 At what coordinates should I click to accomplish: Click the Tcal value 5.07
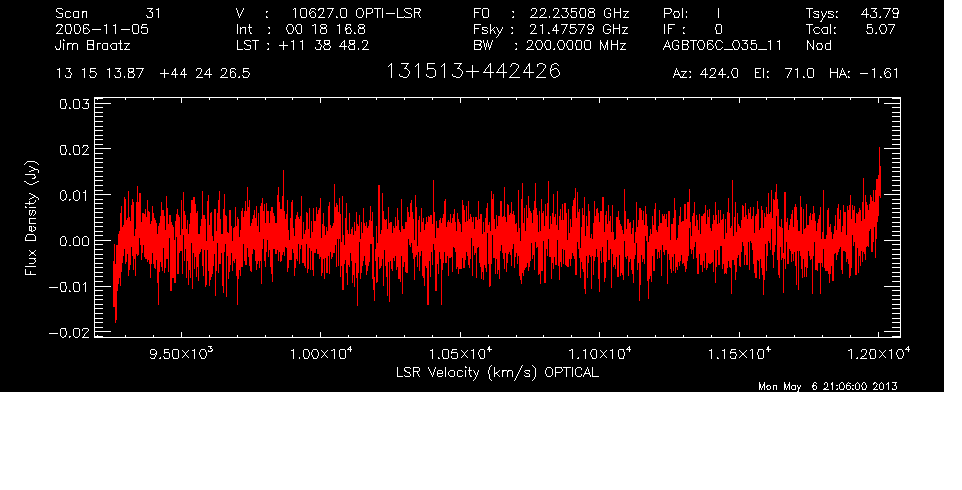tap(882, 29)
